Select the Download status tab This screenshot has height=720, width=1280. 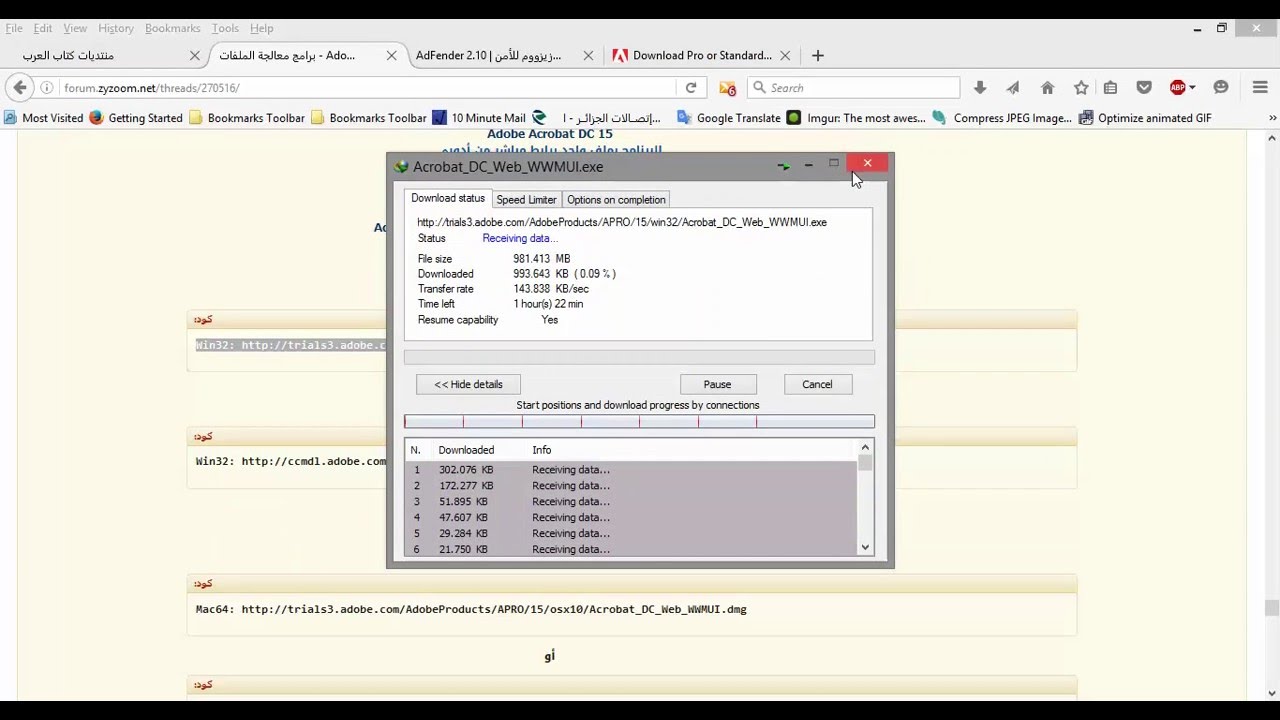[448, 198]
